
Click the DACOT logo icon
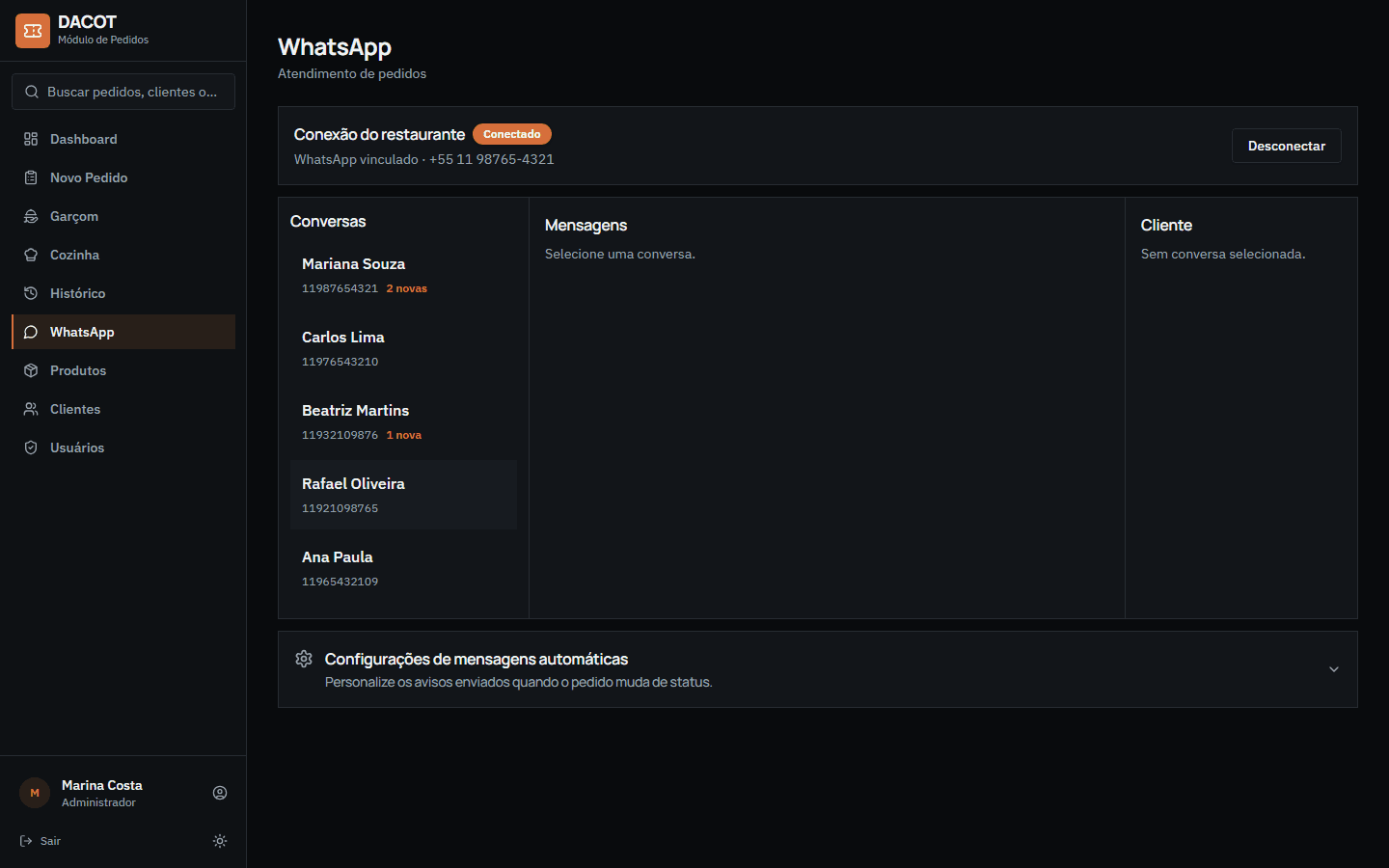33,31
